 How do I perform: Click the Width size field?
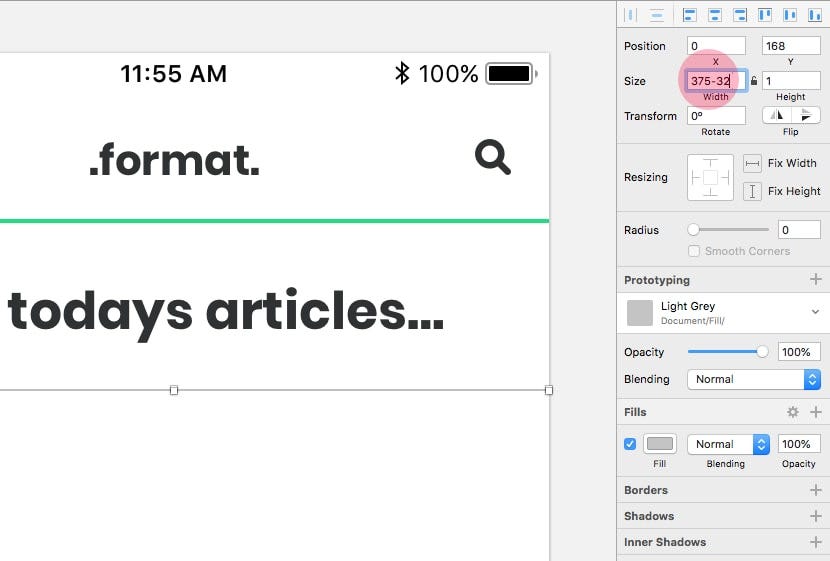716,81
